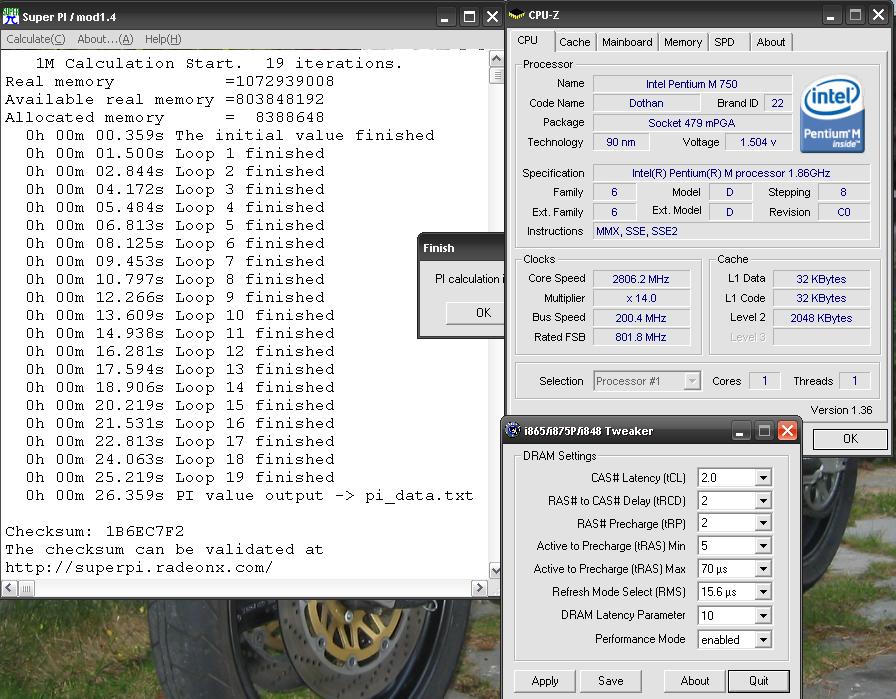Click the PI value output pi_data.txt line

click(x=250, y=496)
